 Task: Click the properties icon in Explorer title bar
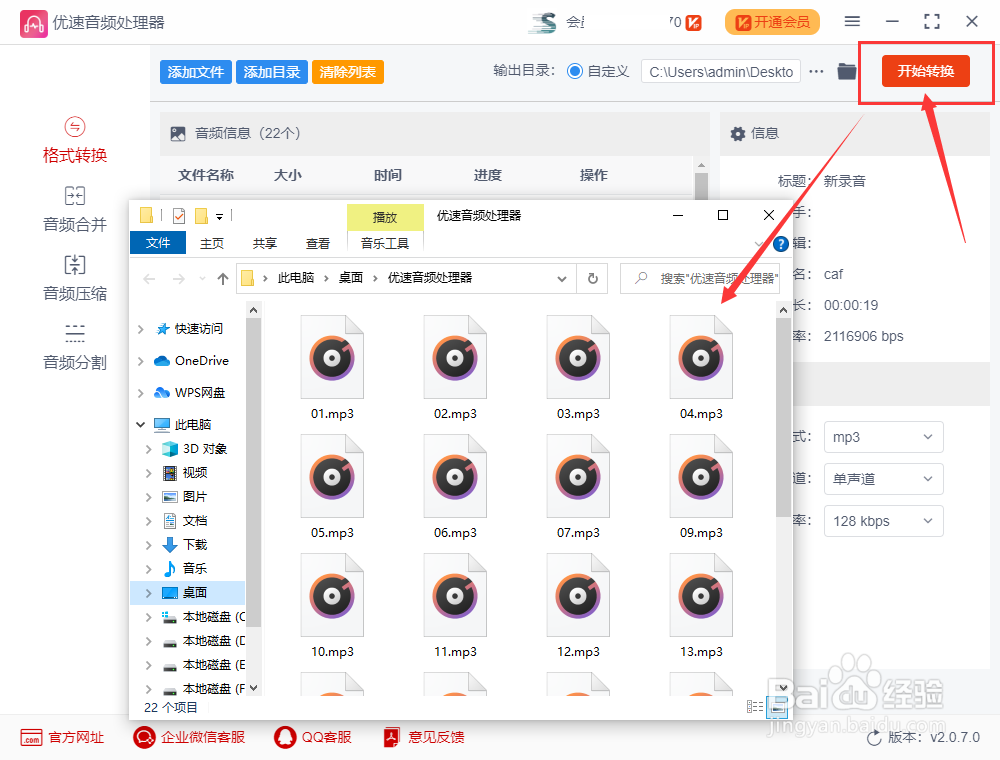point(179,216)
